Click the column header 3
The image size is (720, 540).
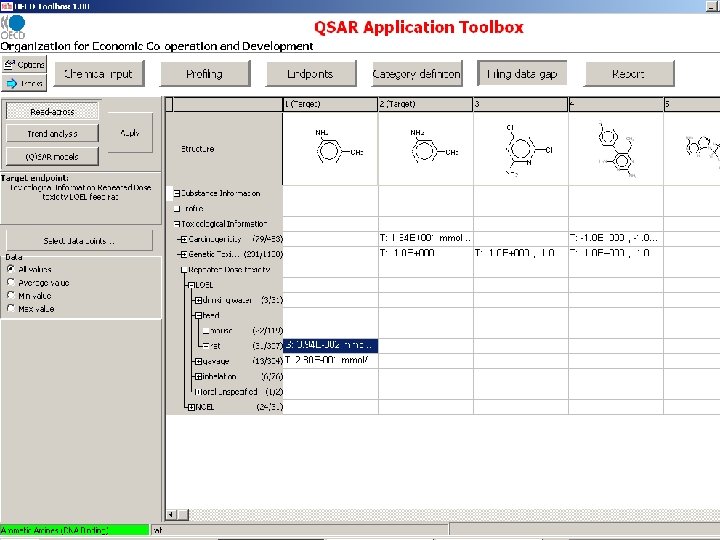pos(520,104)
